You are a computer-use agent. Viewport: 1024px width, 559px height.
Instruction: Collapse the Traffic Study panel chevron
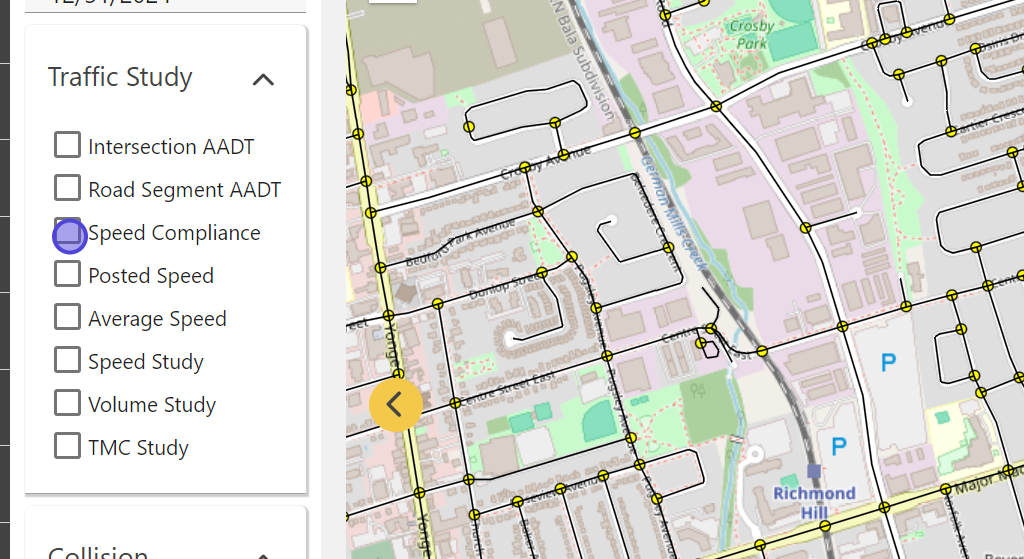(263, 79)
